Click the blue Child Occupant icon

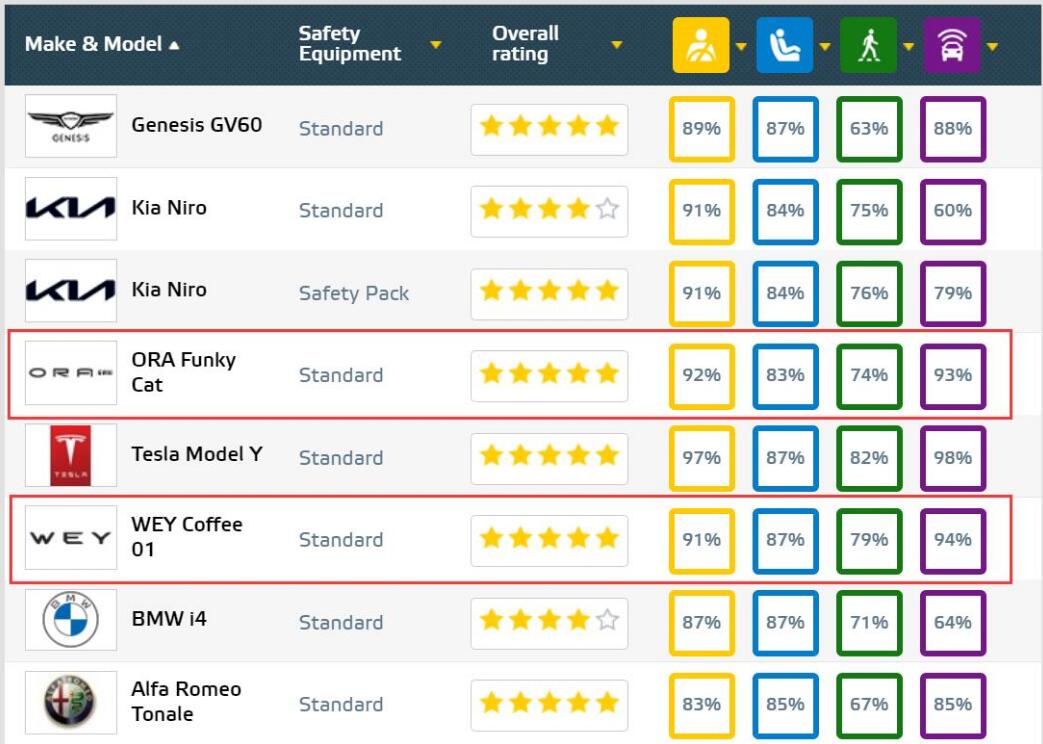(x=785, y=45)
